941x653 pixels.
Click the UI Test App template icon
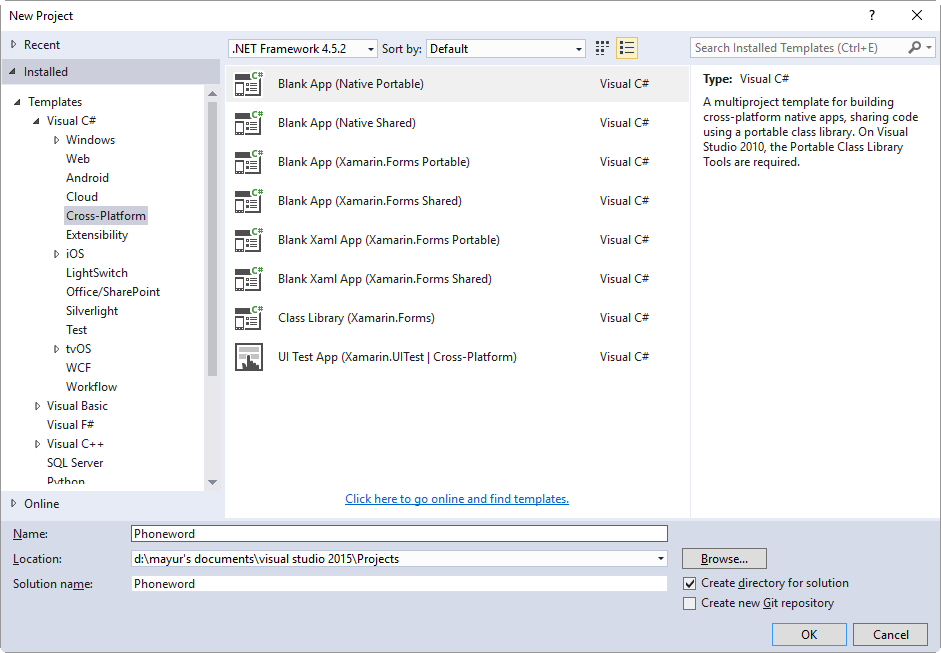pos(248,357)
